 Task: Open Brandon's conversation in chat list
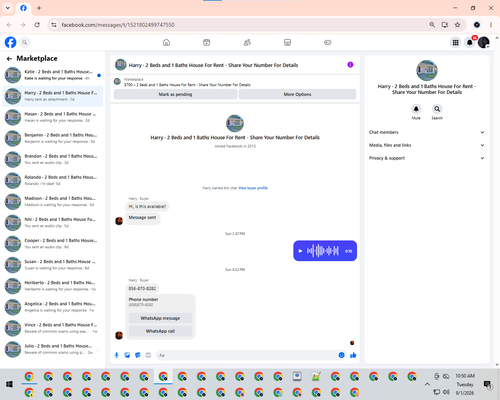[53, 159]
